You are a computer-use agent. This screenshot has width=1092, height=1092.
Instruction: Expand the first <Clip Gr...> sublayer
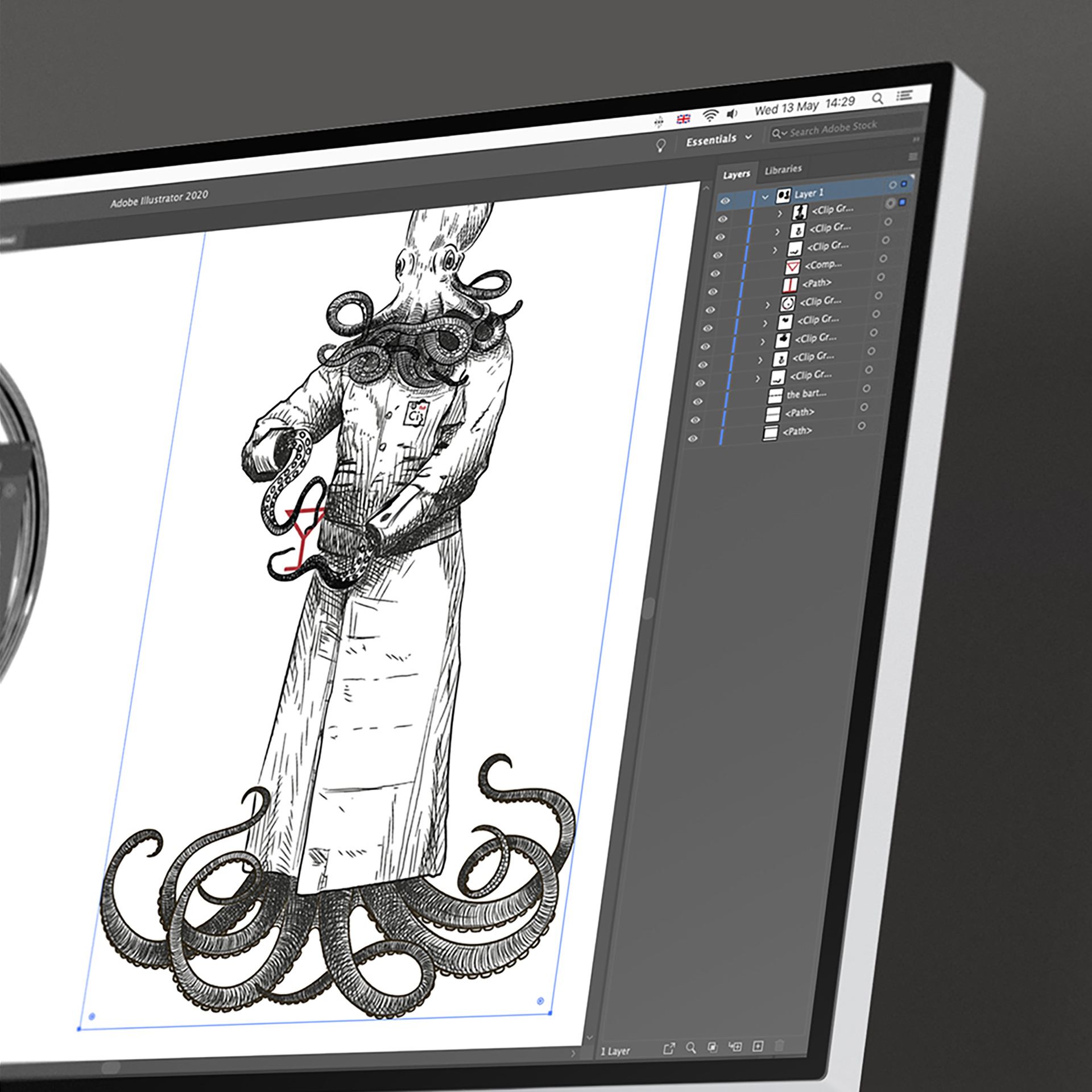pos(780,214)
